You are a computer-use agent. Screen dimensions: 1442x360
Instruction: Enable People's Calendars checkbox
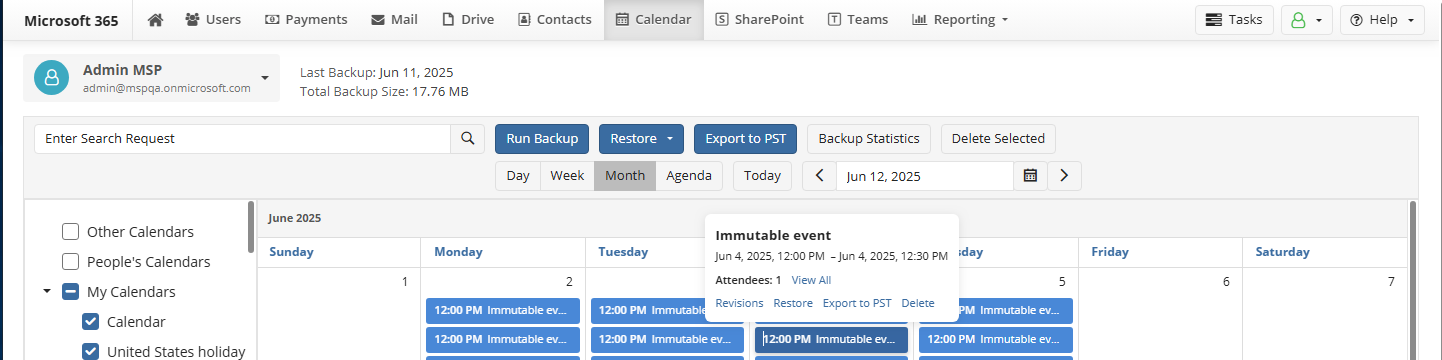pos(70,262)
